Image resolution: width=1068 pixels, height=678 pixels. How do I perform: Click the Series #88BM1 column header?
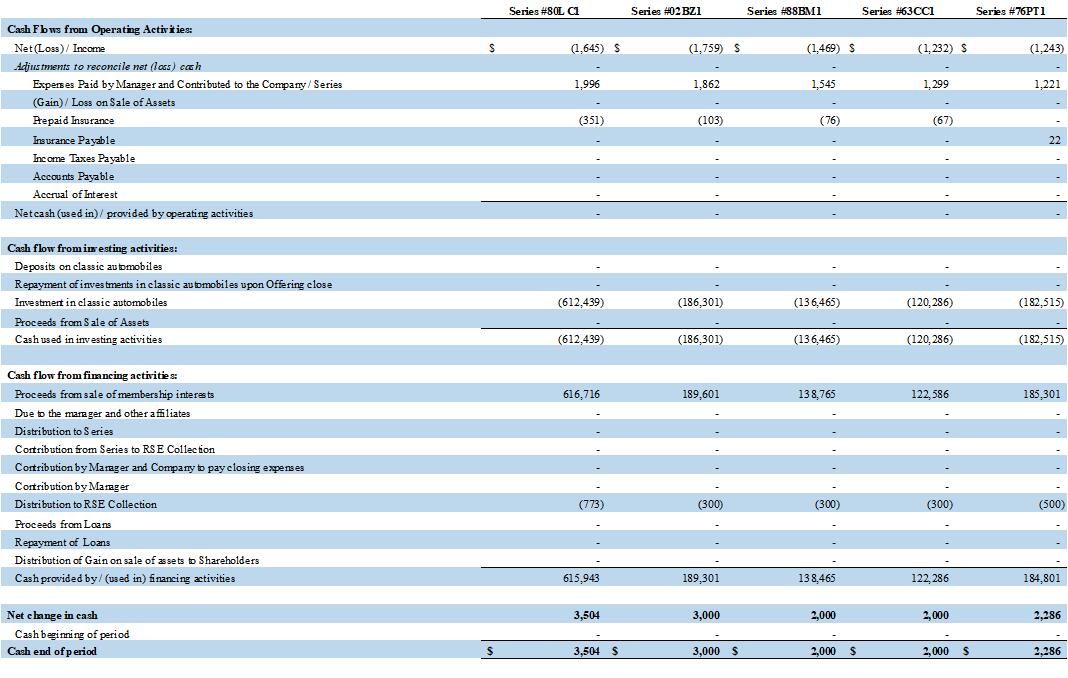point(784,11)
